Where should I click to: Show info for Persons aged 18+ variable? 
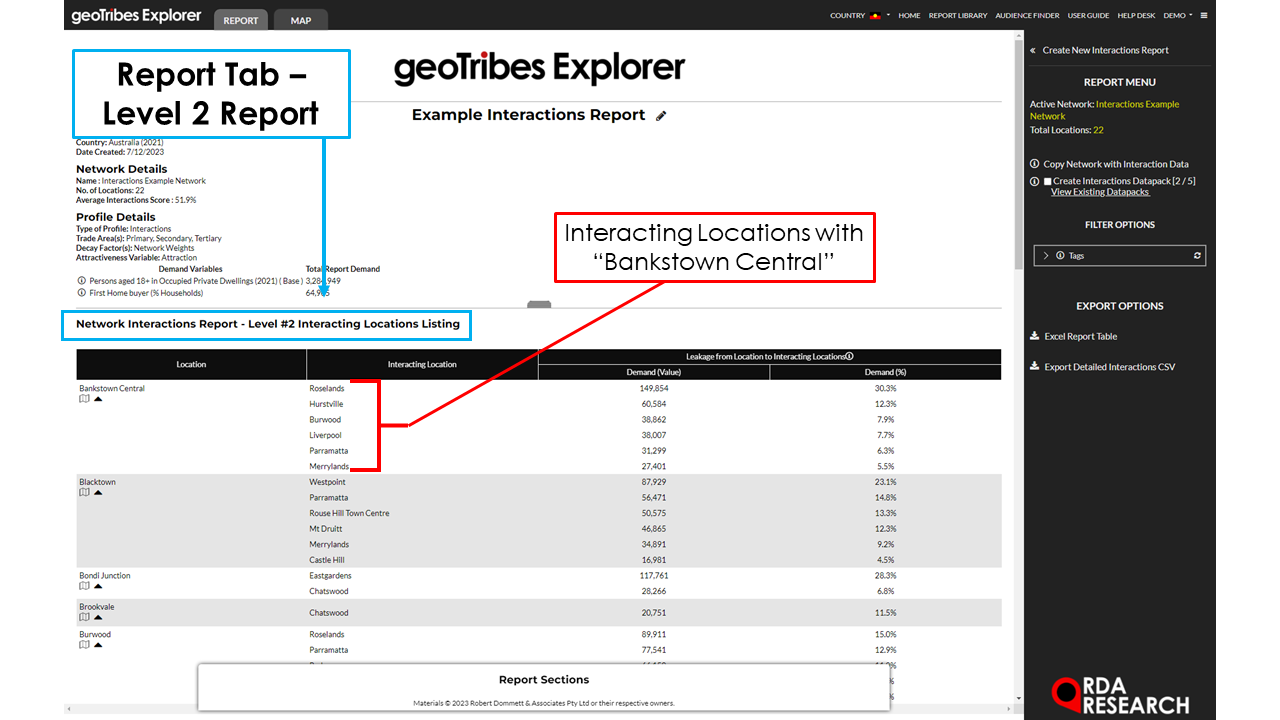click(82, 281)
